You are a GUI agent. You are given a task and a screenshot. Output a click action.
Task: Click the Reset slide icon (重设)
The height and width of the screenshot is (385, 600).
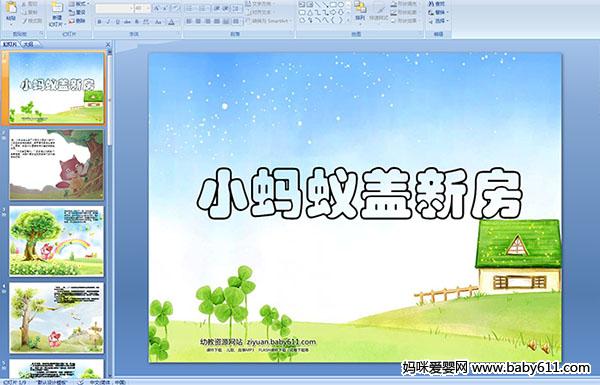[77, 12]
